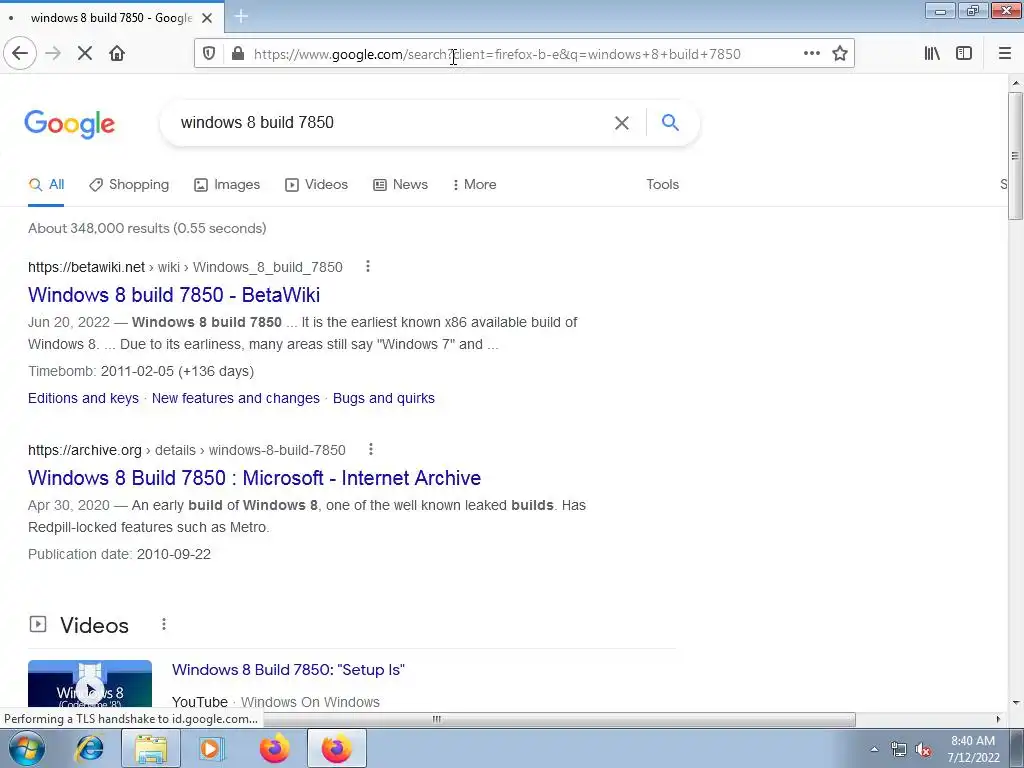Go back with the Firefox back arrow
The width and height of the screenshot is (1024, 768).
coord(20,54)
